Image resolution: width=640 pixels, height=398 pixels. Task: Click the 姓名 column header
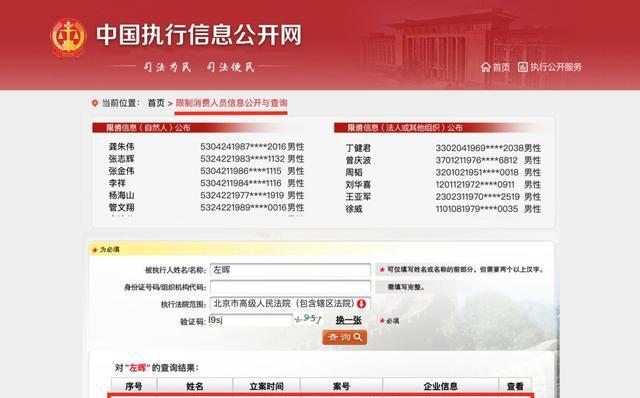coord(195,386)
